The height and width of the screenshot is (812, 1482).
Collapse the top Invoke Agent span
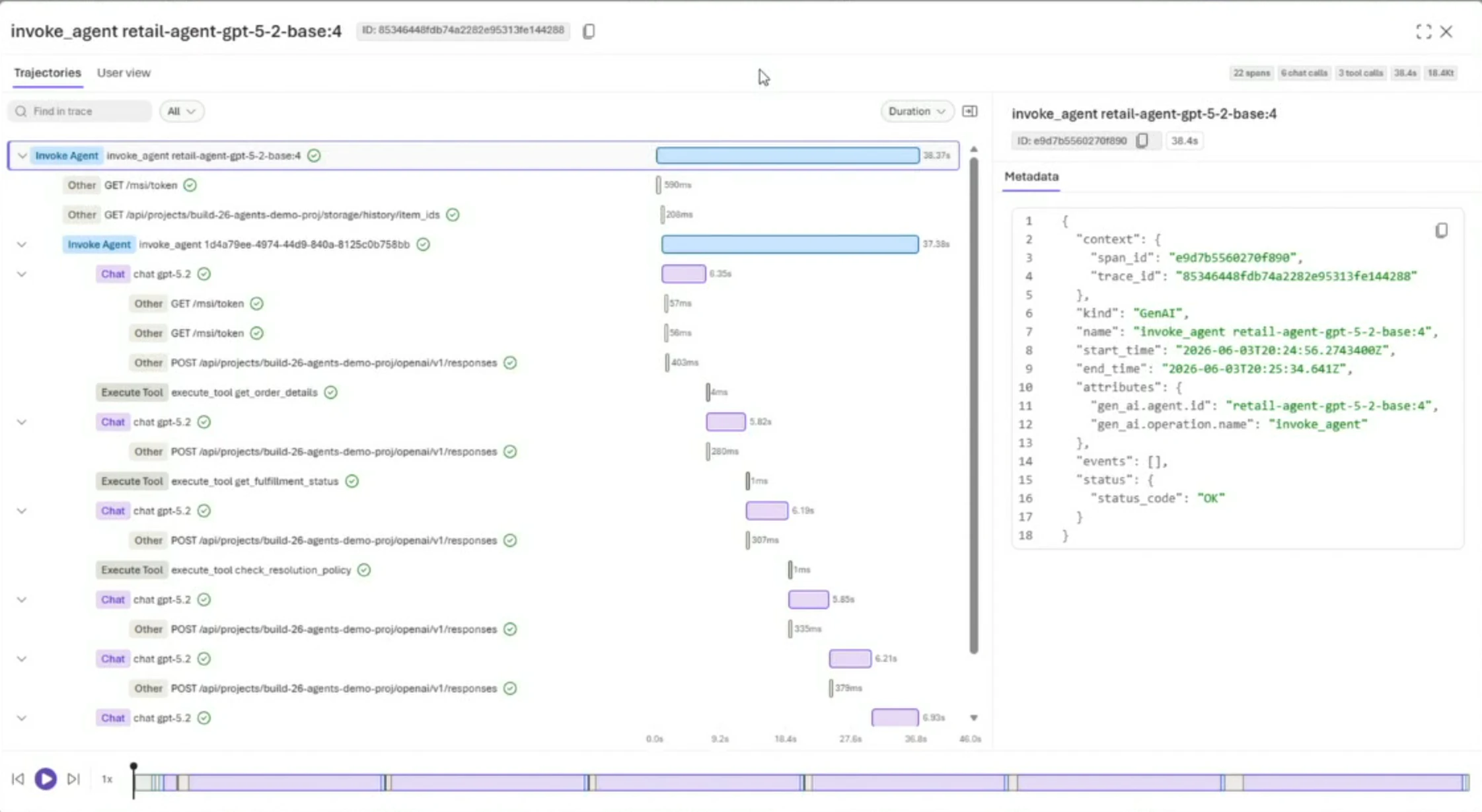pyautogui.click(x=22, y=156)
